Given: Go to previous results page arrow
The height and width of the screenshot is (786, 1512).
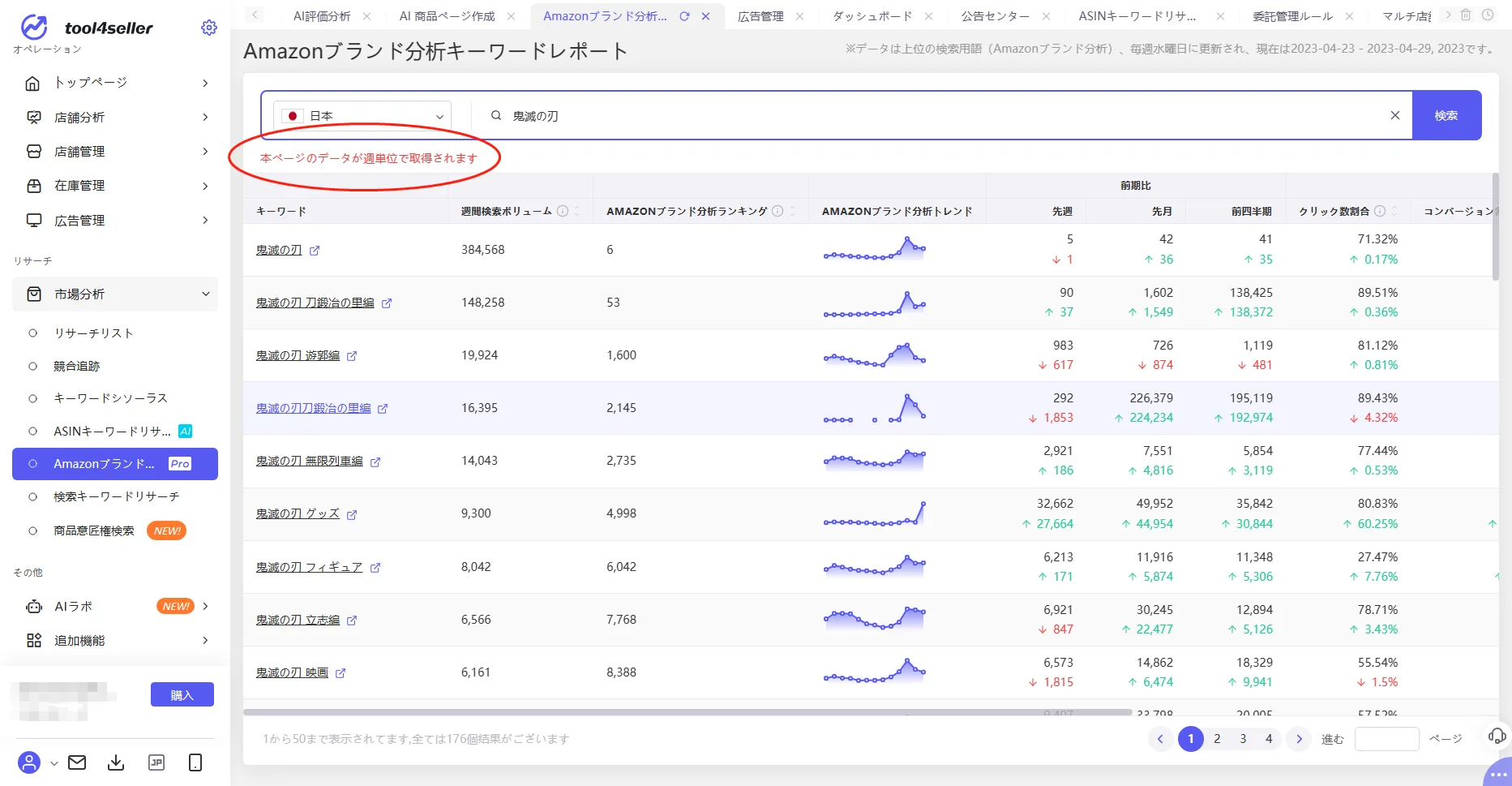Looking at the screenshot, I should pyautogui.click(x=1160, y=739).
